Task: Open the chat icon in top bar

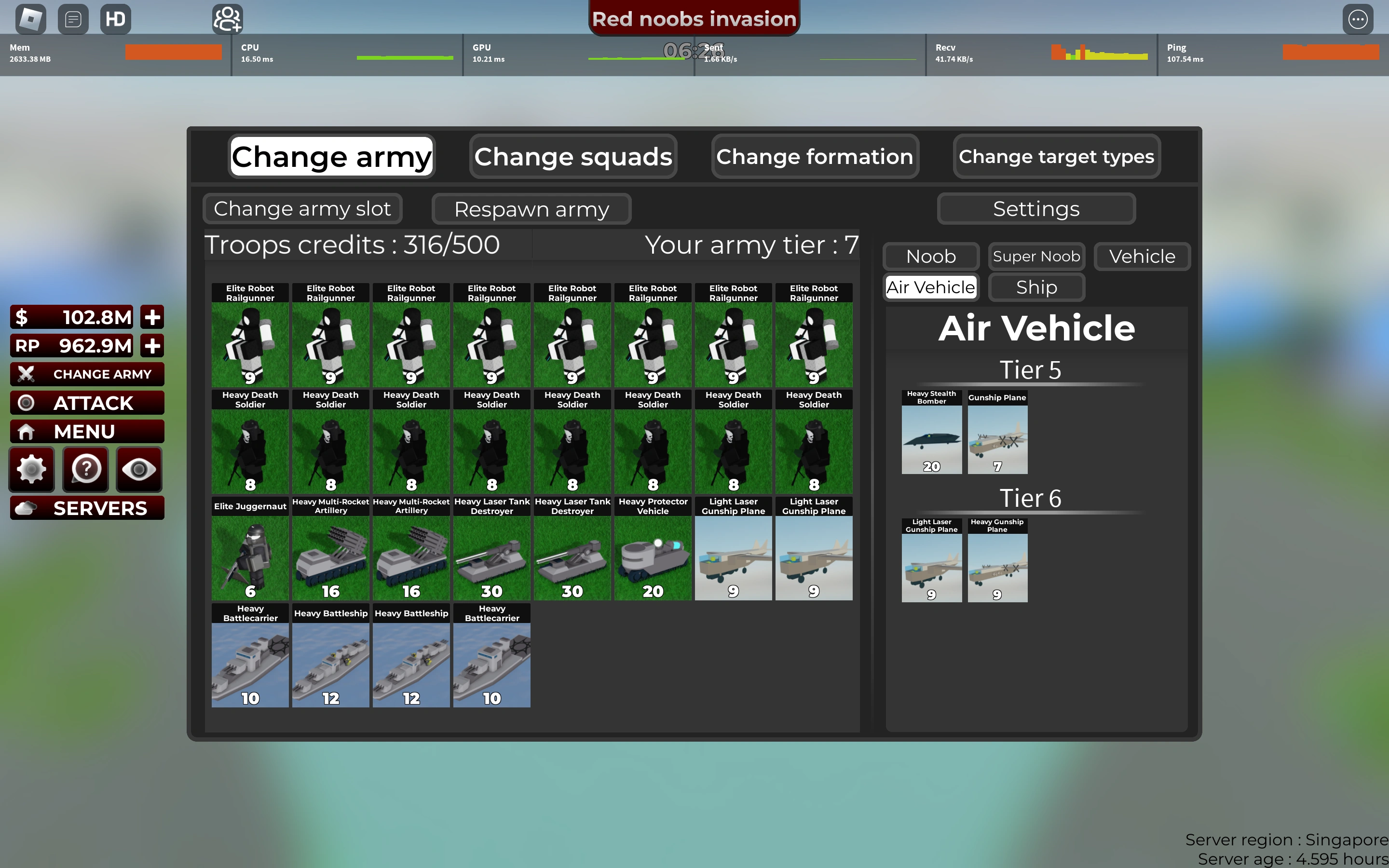Action: [x=73, y=19]
